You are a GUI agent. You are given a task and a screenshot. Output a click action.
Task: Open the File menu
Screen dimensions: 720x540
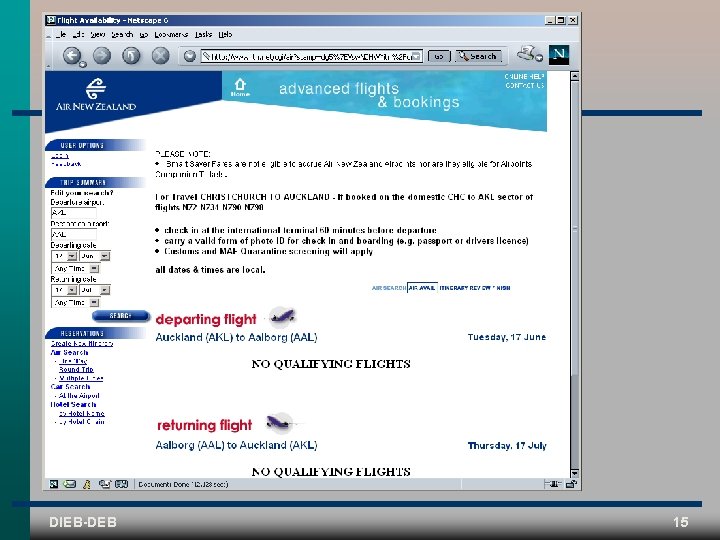[x=61, y=34]
